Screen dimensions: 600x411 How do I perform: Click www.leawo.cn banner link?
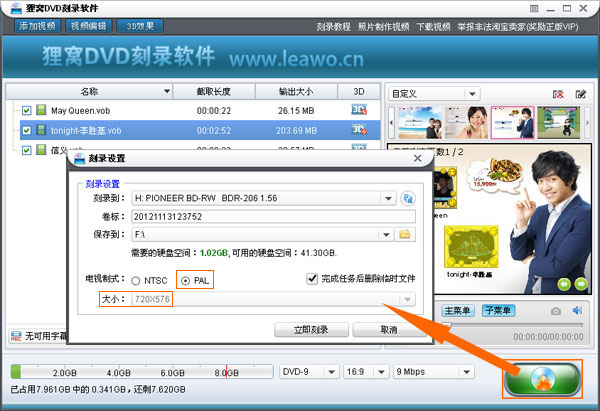(297, 59)
